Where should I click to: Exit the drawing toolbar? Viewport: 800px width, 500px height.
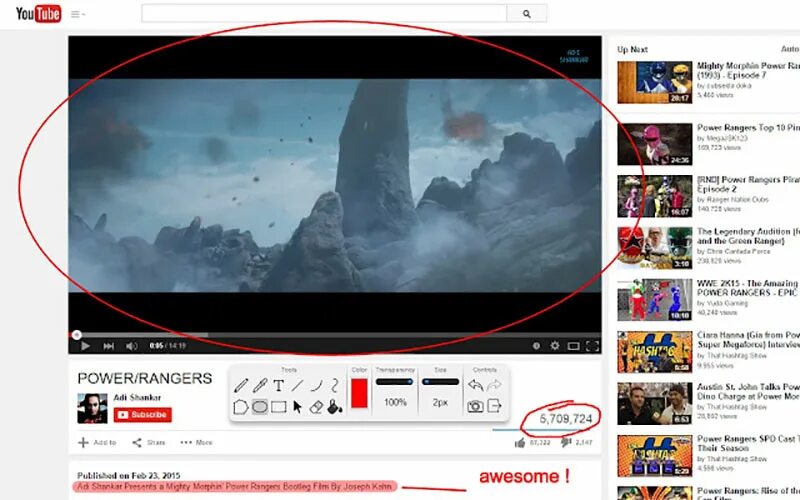[x=494, y=406]
